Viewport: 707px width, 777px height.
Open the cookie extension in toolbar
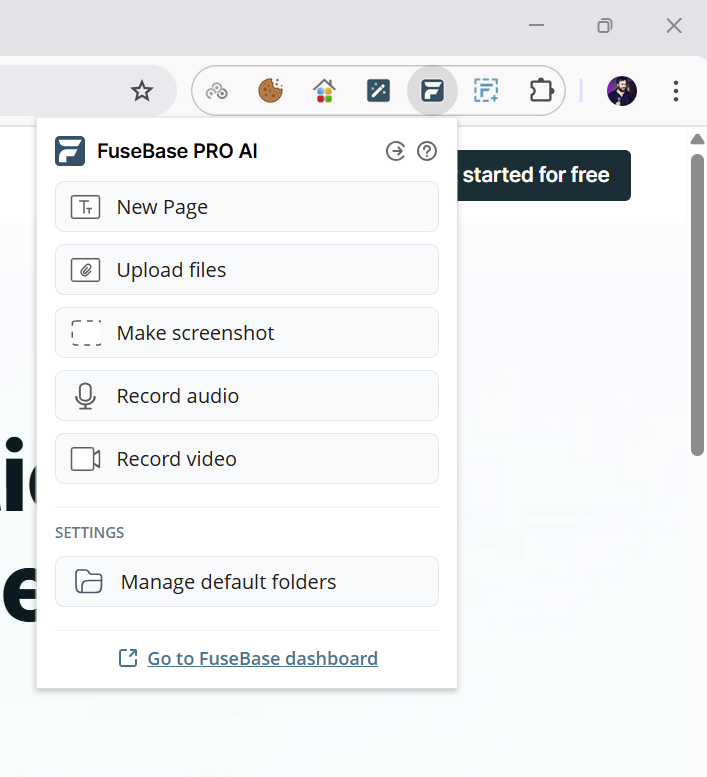tap(271, 91)
